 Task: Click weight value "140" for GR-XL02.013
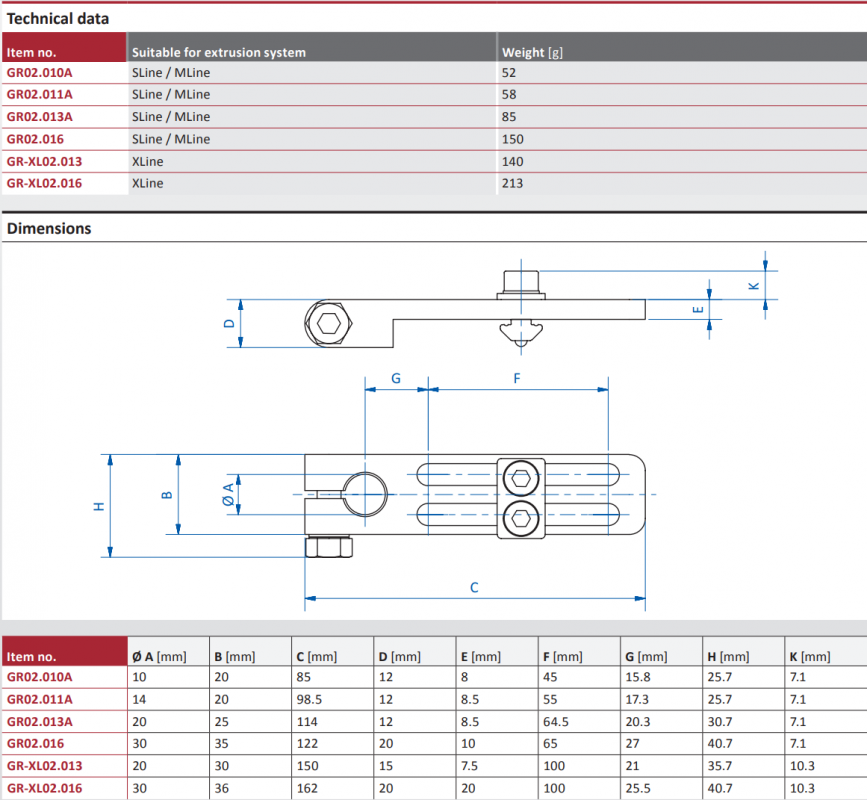tap(512, 161)
